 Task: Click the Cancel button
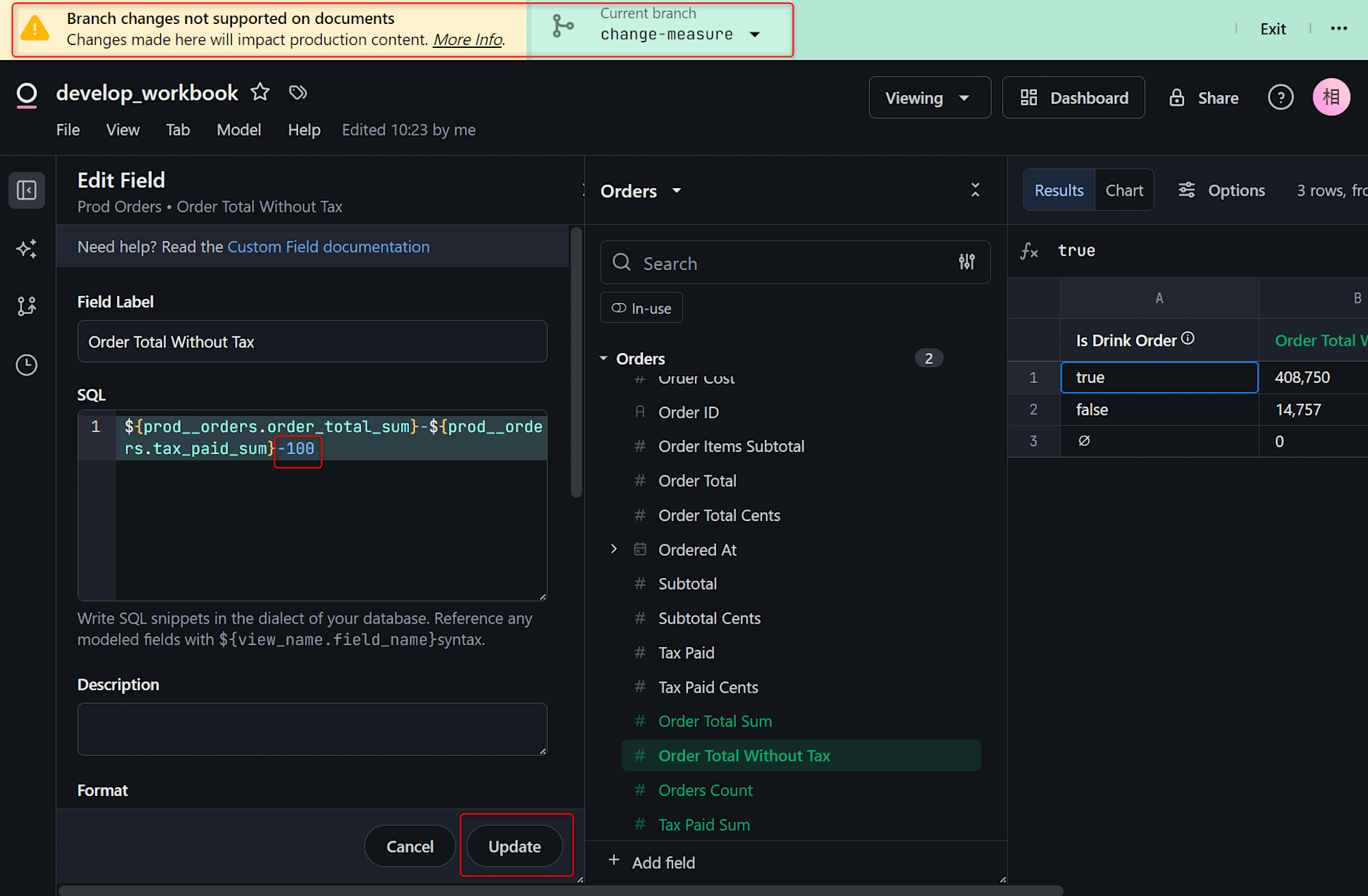[x=410, y=846]
